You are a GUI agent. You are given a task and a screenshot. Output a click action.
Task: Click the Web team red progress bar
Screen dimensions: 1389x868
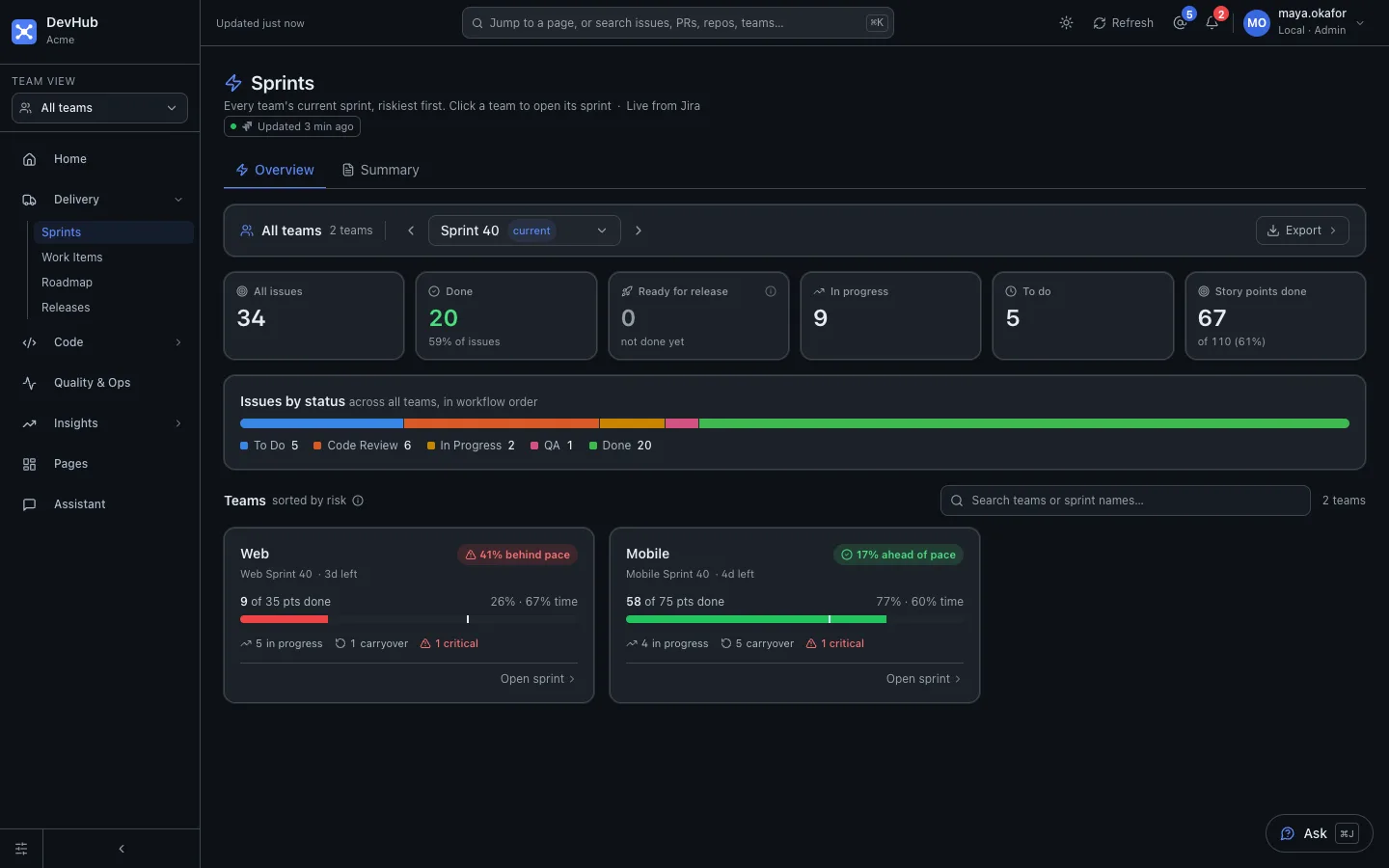[284, 619]
